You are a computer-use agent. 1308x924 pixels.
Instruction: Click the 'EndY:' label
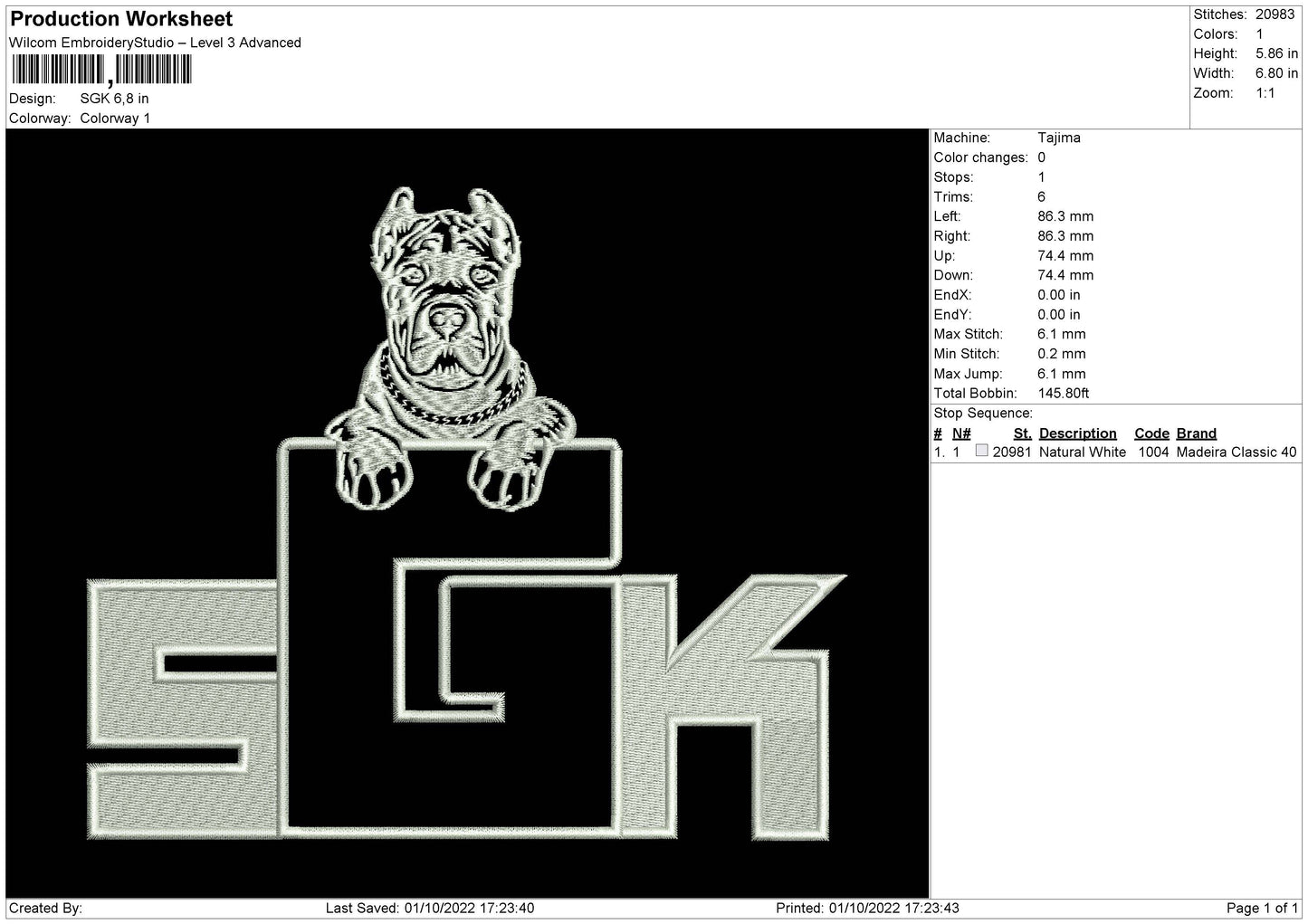[952, 315]
